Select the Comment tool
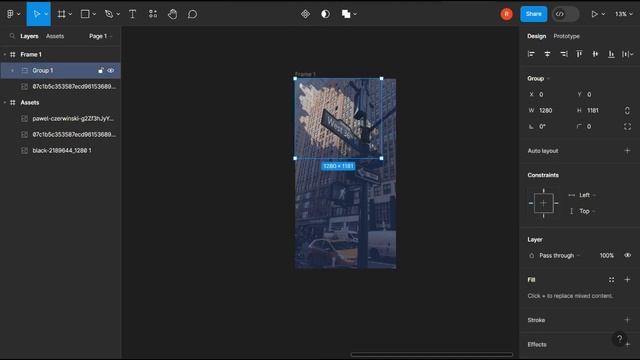The width and height of the screenshot is (640, 360). 192,14
